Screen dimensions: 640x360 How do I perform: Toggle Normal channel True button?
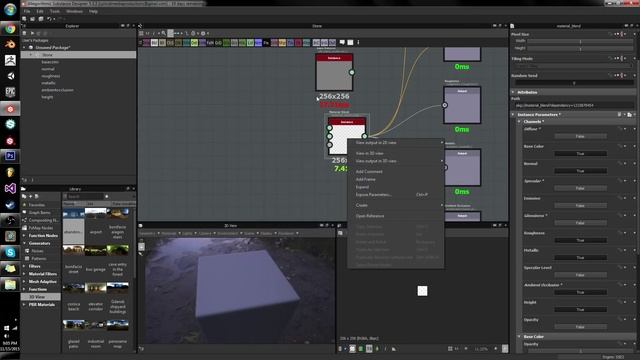(x=580, y=171)
